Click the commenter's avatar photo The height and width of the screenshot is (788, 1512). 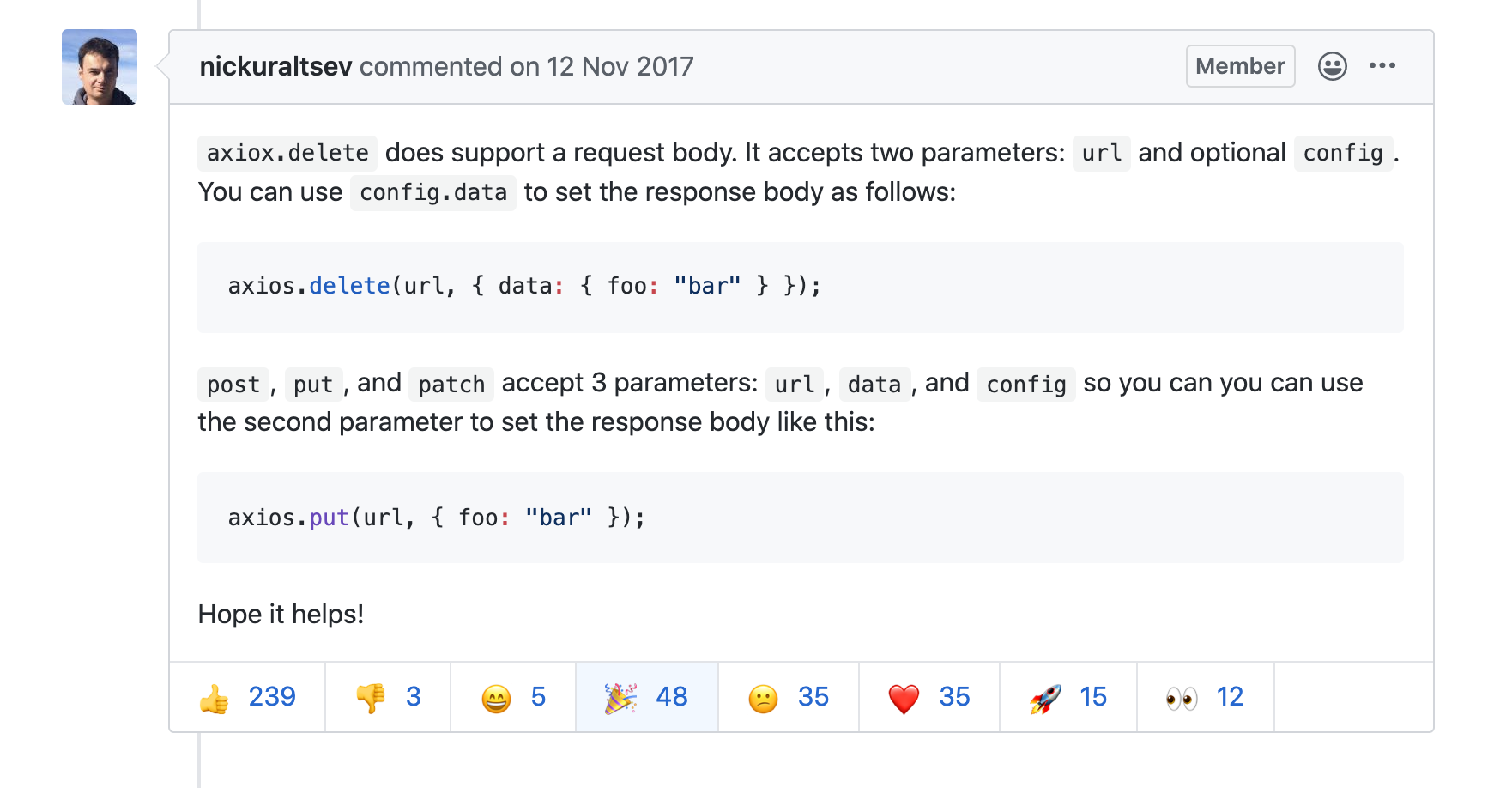pyautogui.click(x=100, y=67)
